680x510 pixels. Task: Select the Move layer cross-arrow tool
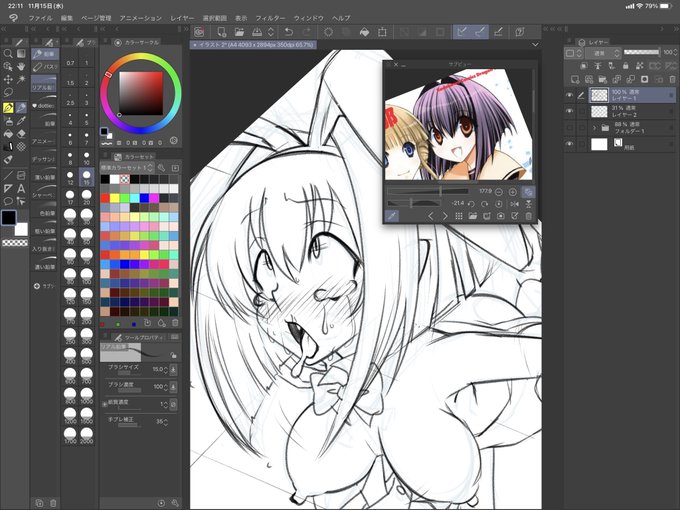point(8,79)
